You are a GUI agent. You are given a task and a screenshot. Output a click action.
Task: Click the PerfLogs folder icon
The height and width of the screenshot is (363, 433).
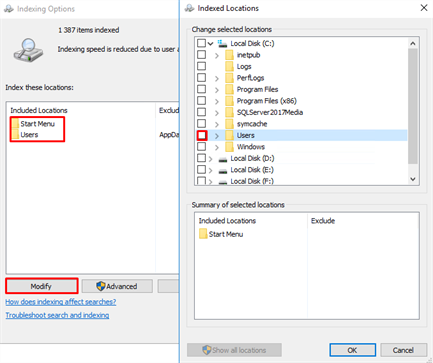[x=229, y=78]
